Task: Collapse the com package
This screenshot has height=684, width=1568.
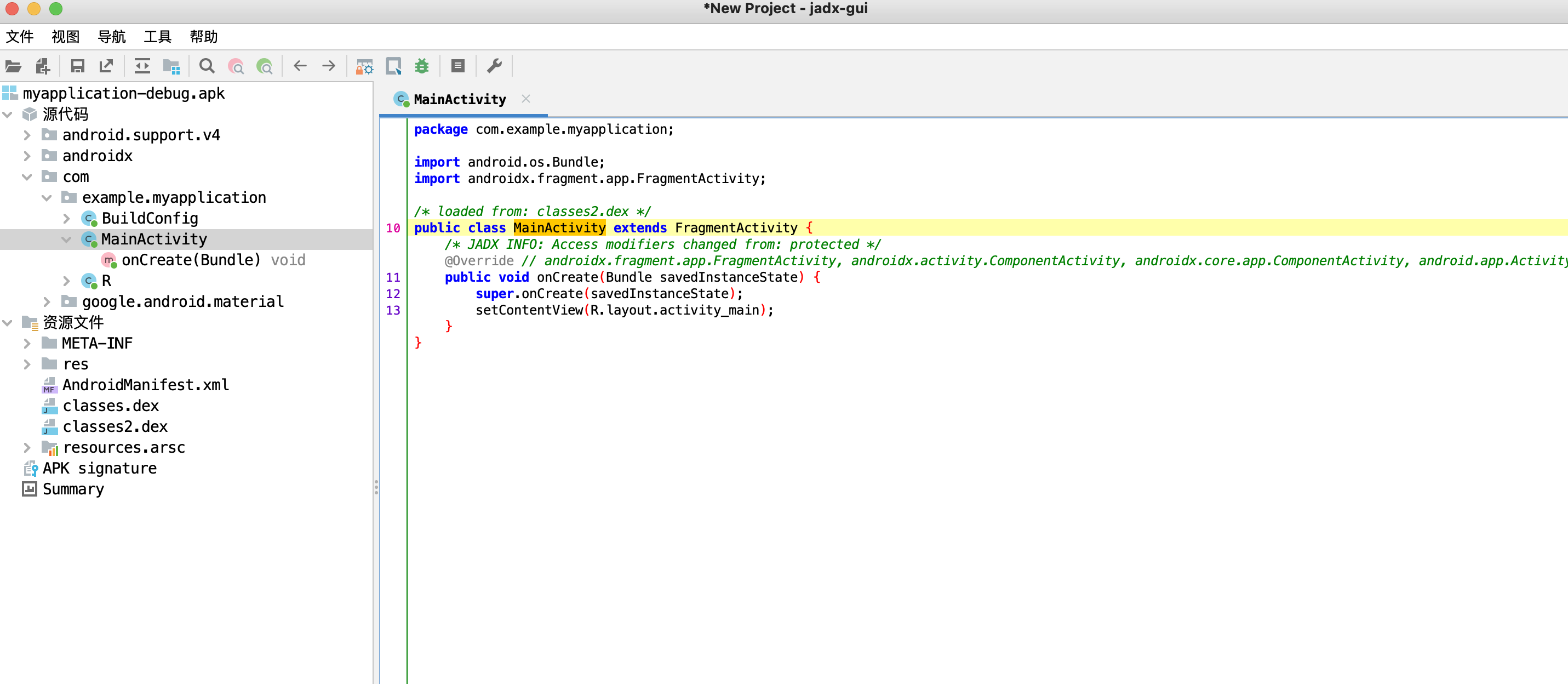Action: [x=27, y=176]
